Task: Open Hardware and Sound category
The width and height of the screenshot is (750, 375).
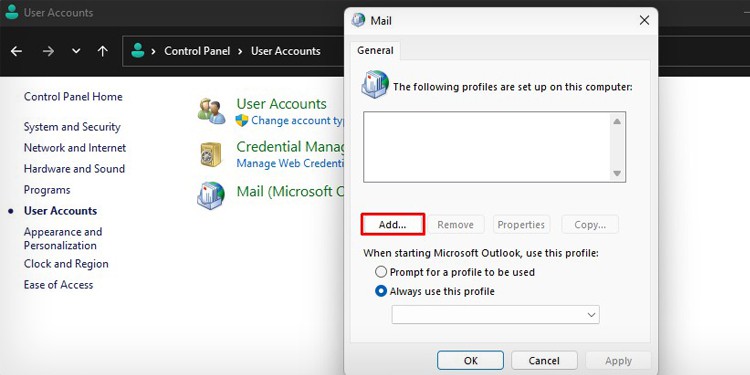Action: pos(74,169)
